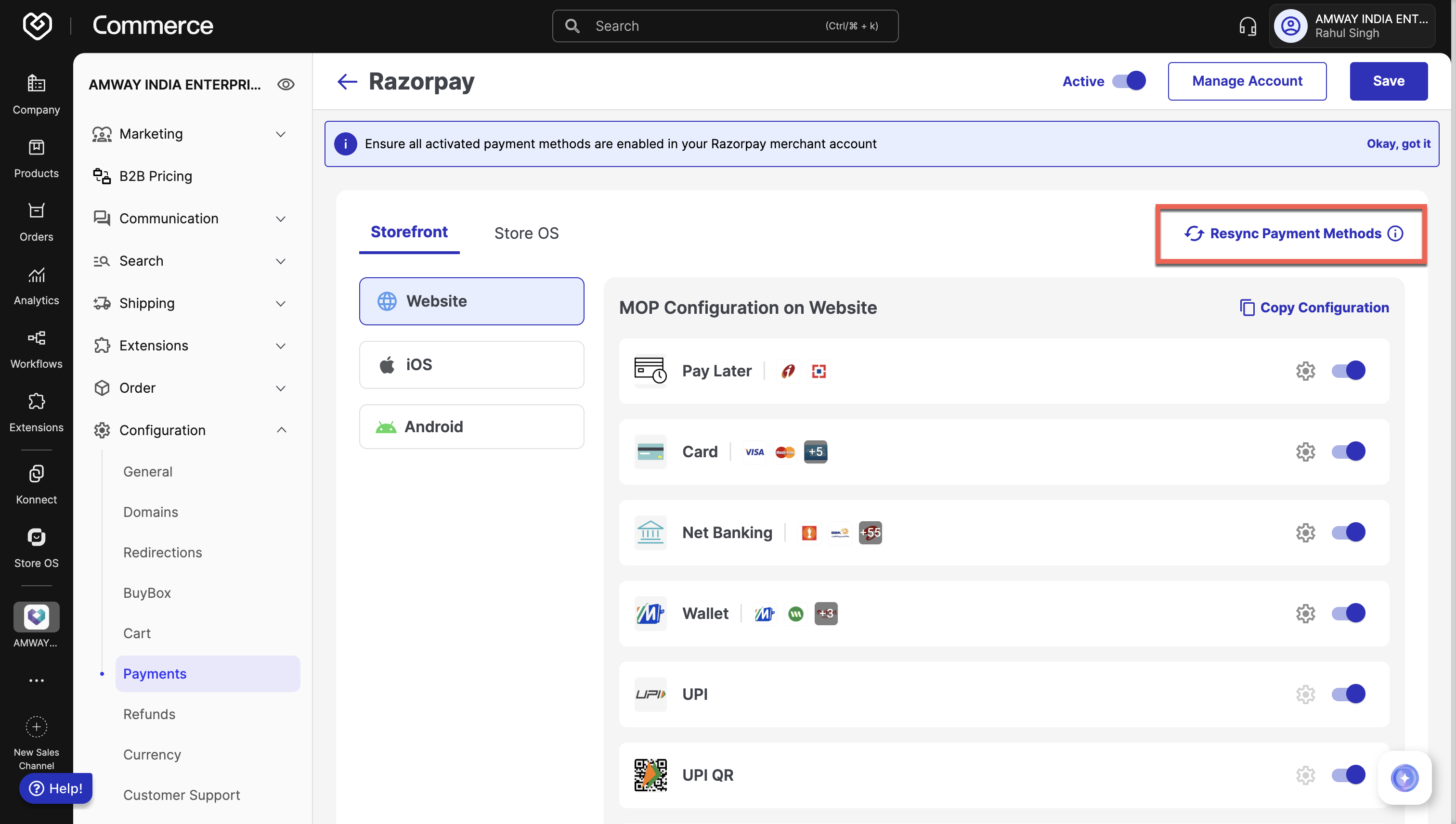This screenshot has width=1456, height=824.
Task: Open the user profile avatar menu
Action: [x=1290, y=26]
